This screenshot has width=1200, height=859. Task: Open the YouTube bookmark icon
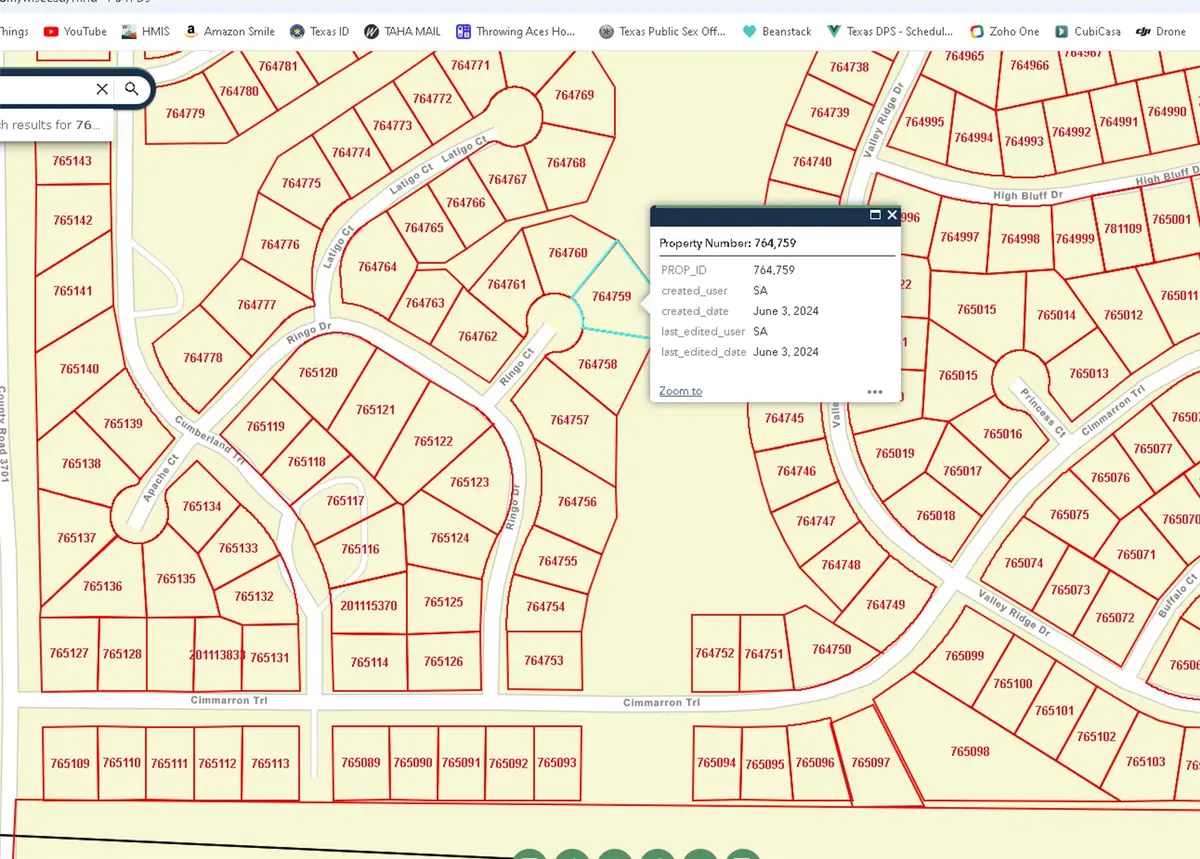49,31
